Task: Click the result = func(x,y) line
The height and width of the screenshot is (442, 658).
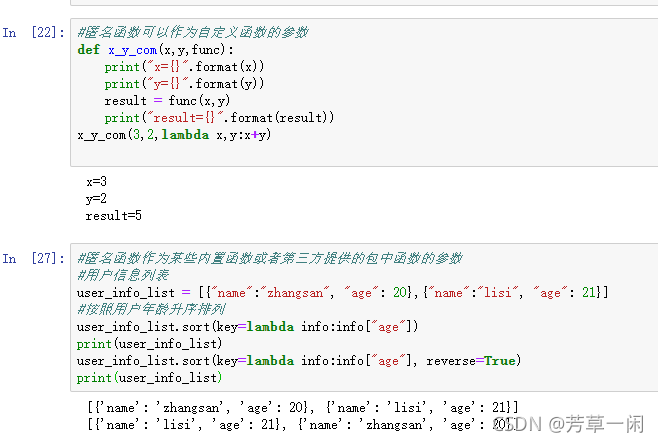Action: click(x=167, y=101)
